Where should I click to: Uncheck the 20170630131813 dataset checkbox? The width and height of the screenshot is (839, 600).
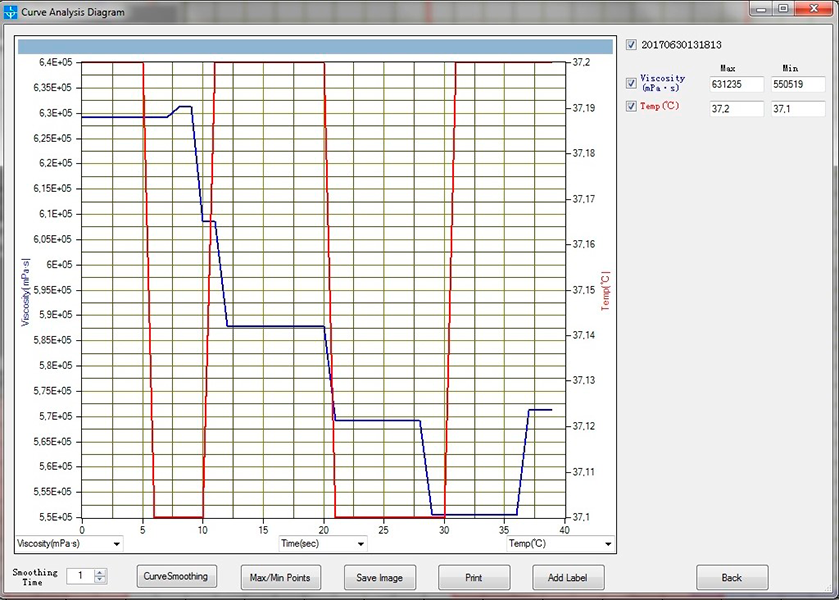[630, 45]
